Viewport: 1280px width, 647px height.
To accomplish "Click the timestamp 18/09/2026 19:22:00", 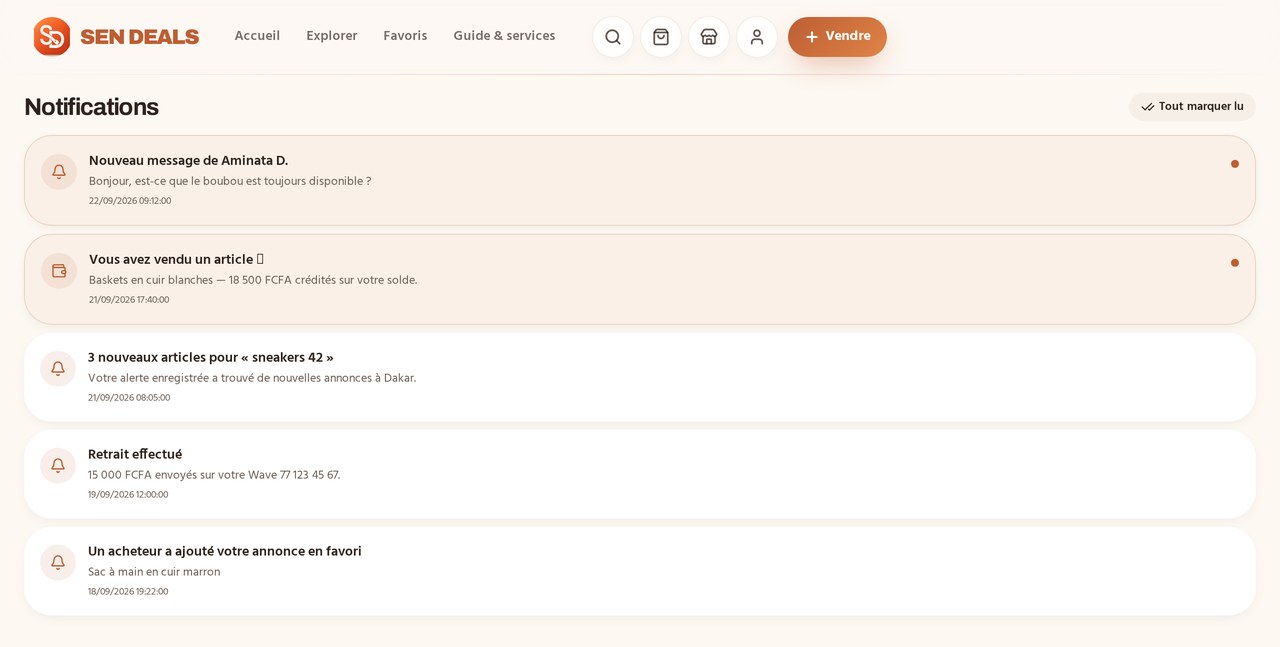I will pyautogui.click(x=128, y=592).
